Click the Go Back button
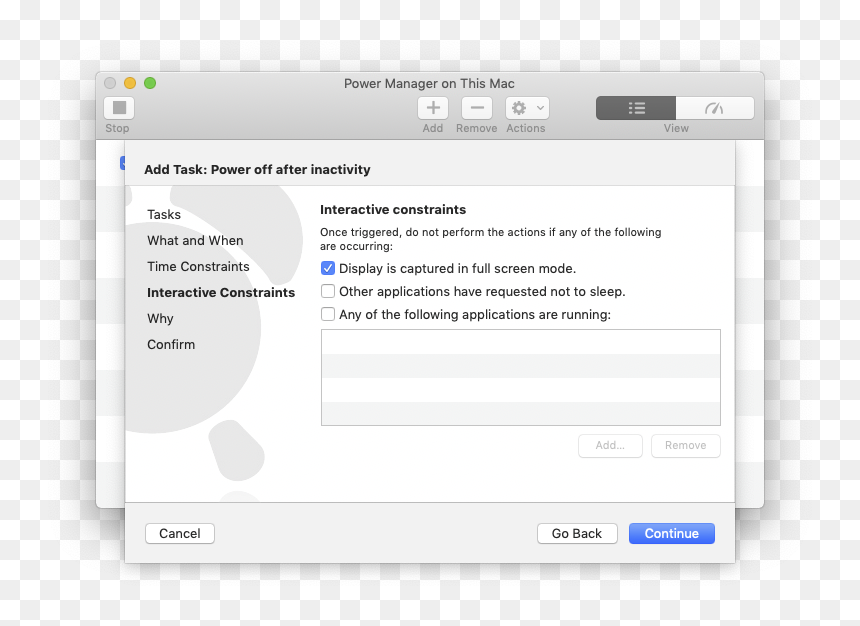This screenshot has height=626, width=860. (x=577, y=533)
